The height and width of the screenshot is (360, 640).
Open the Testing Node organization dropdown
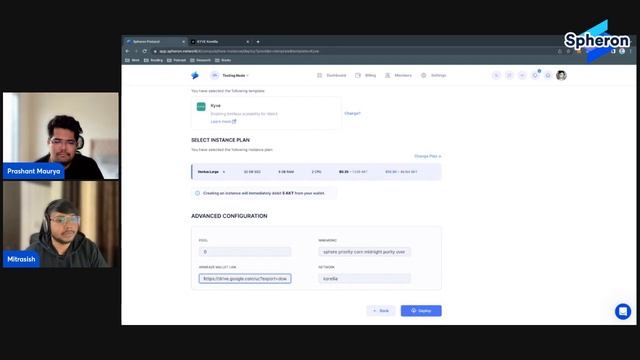pos(229,76)
